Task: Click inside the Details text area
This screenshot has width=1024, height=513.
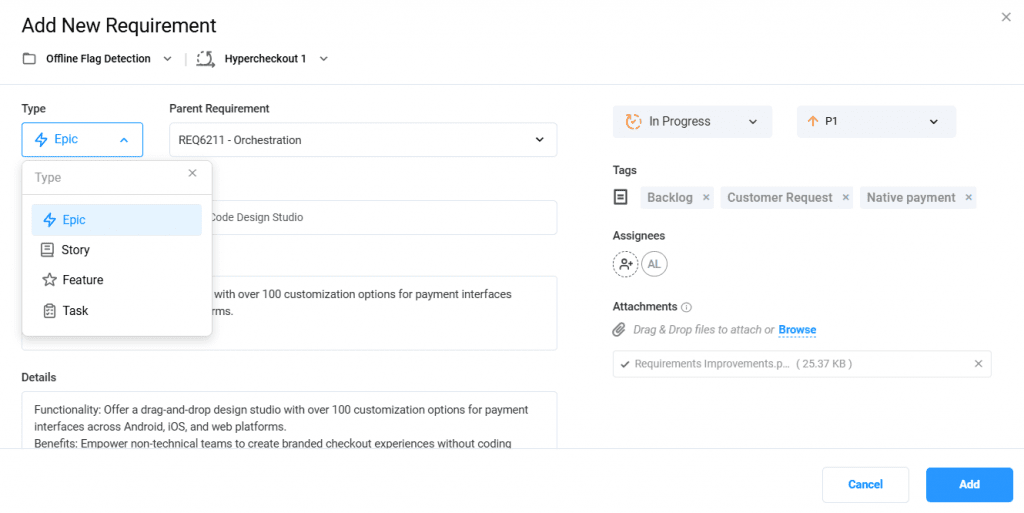Action: point(288,424)
